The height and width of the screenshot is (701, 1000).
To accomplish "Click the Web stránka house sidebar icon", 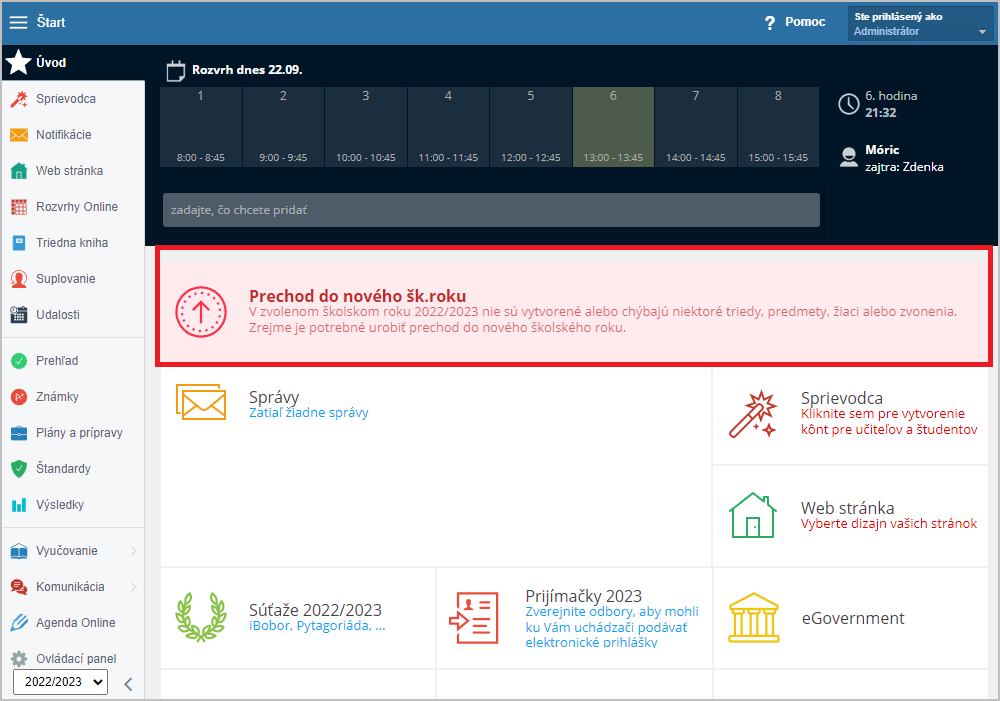I will coord(19,171).
